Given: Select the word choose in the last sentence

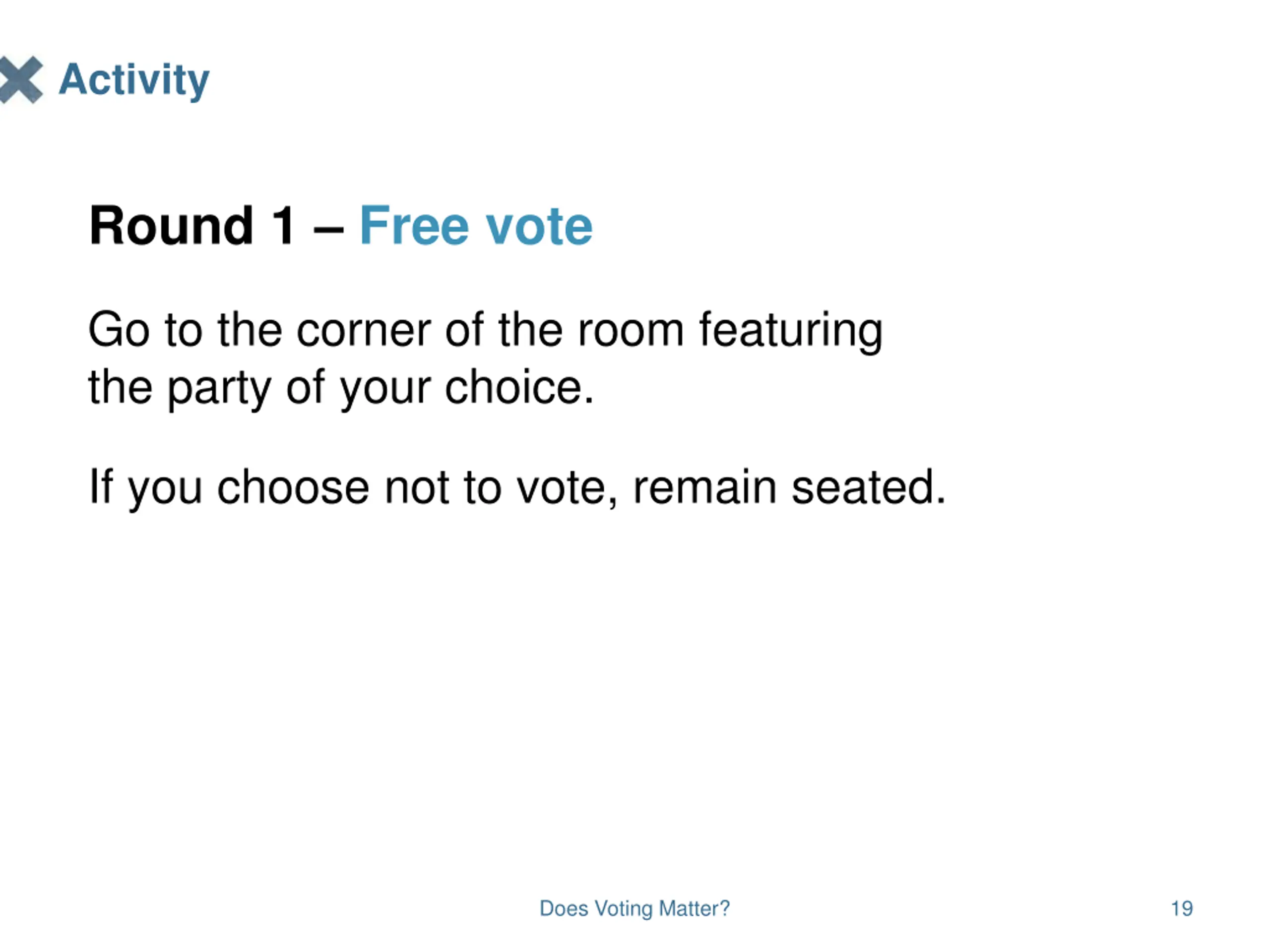Looking at the screenshot, I should click(x=293, y=487).
